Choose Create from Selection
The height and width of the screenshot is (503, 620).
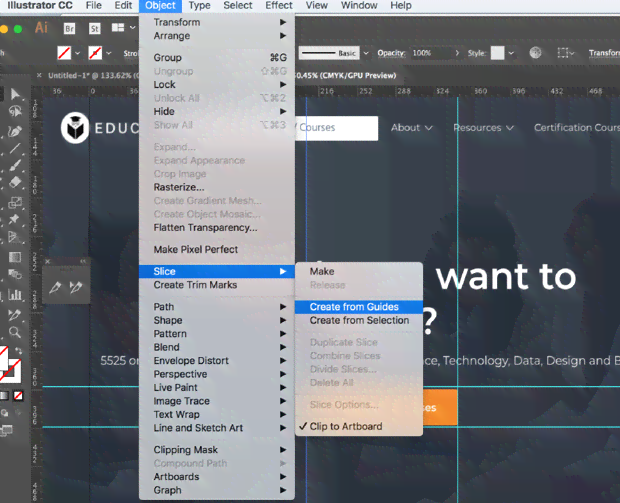coord(359,320)
